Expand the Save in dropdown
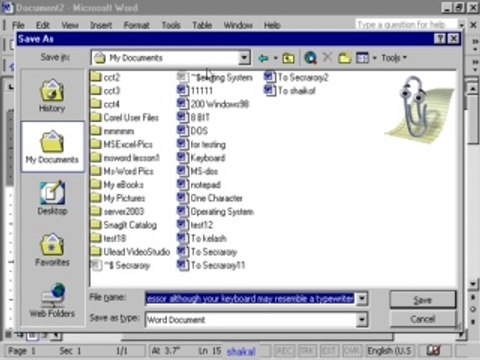This screenshot has width=480, height=360. coord(244,58)
